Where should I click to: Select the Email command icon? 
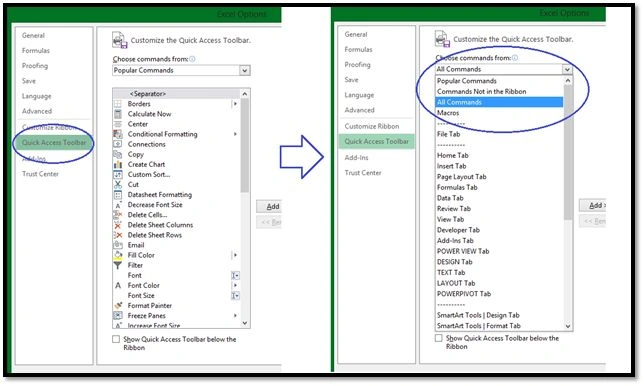[x=118, y=245]
